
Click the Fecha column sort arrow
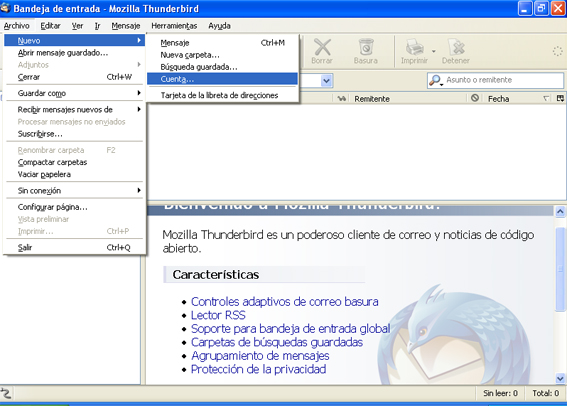click(x=546, y=98)
